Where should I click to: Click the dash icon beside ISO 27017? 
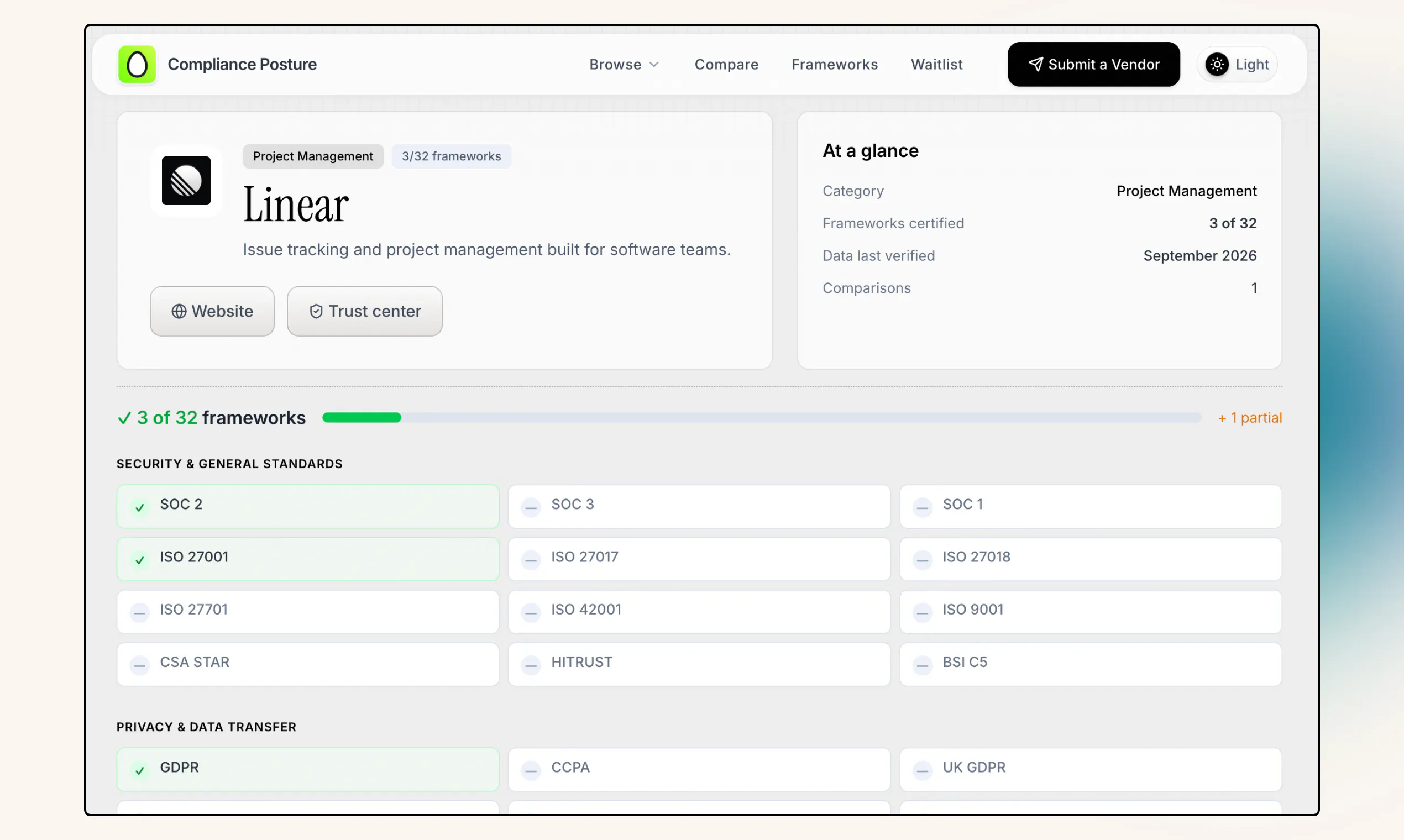(531, 560)
